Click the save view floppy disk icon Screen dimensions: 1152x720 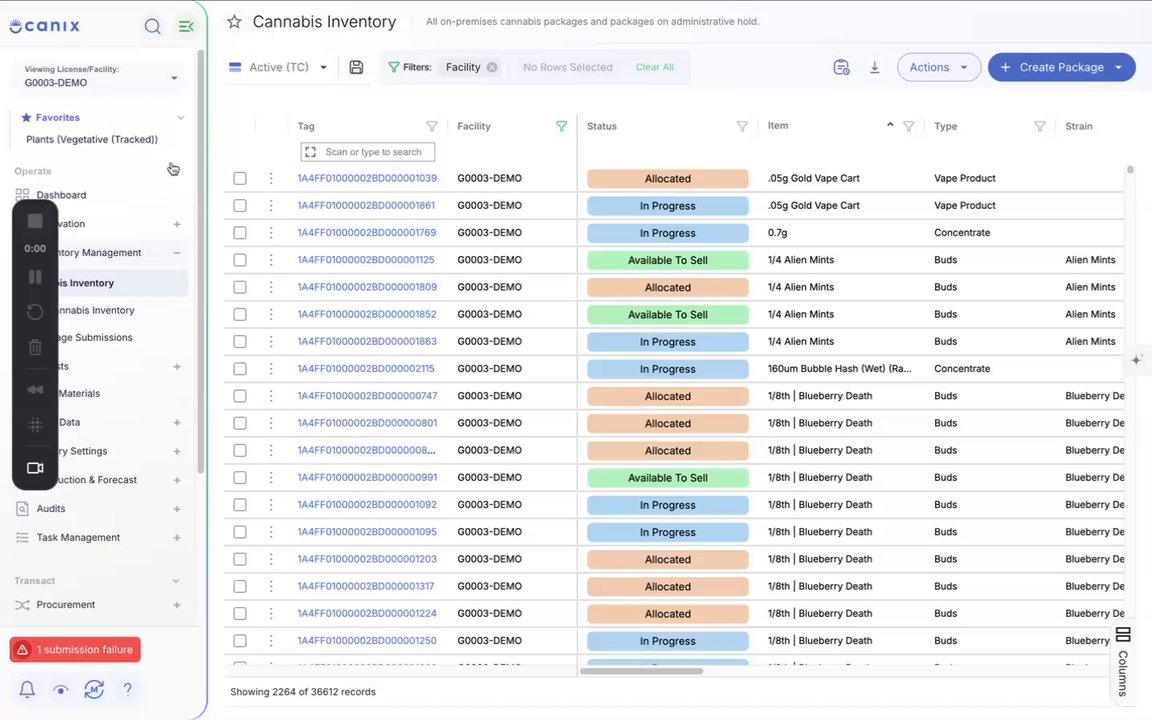tap(356, 67)
